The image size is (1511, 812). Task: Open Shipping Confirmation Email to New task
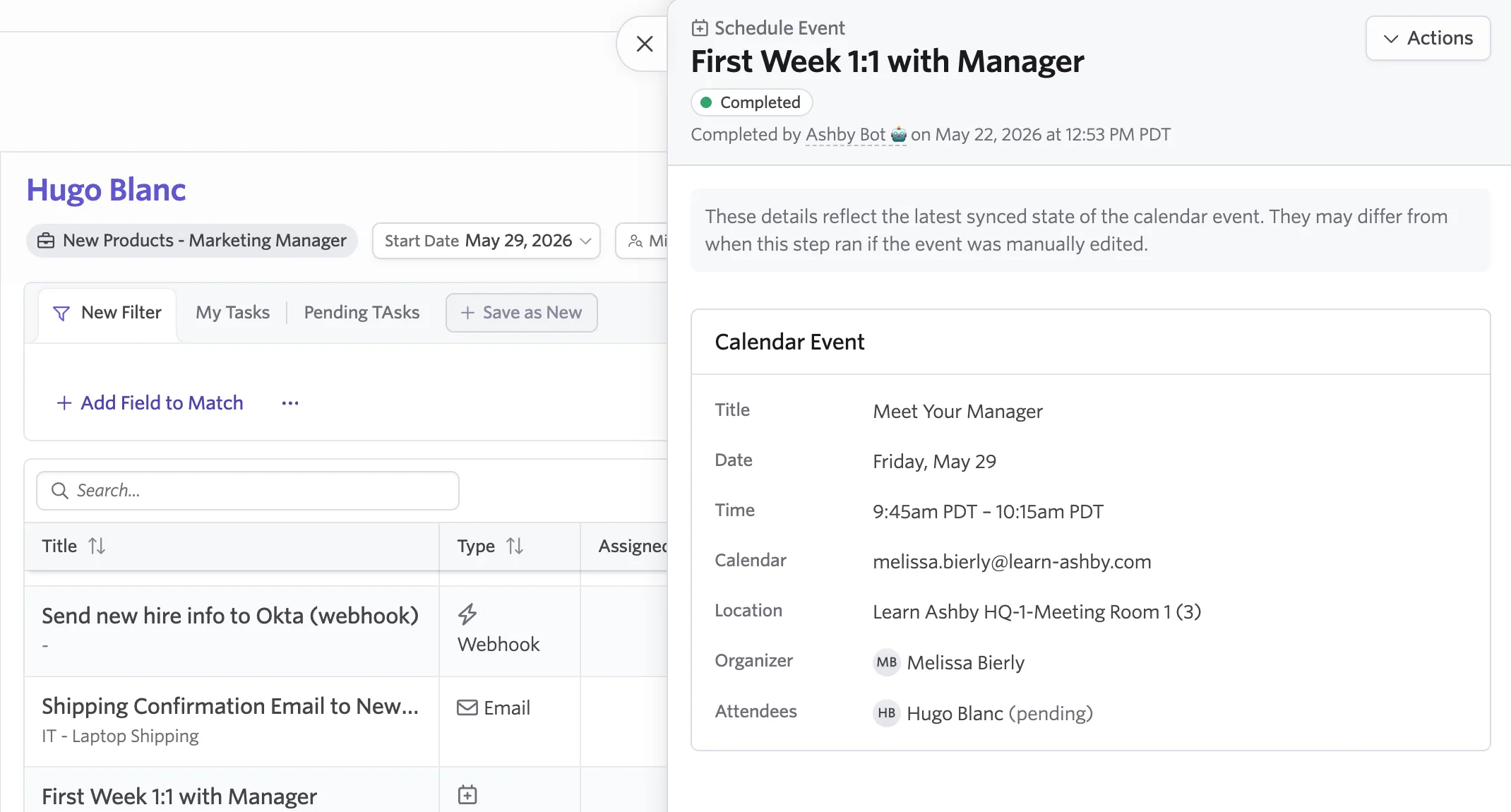[230, 706]
